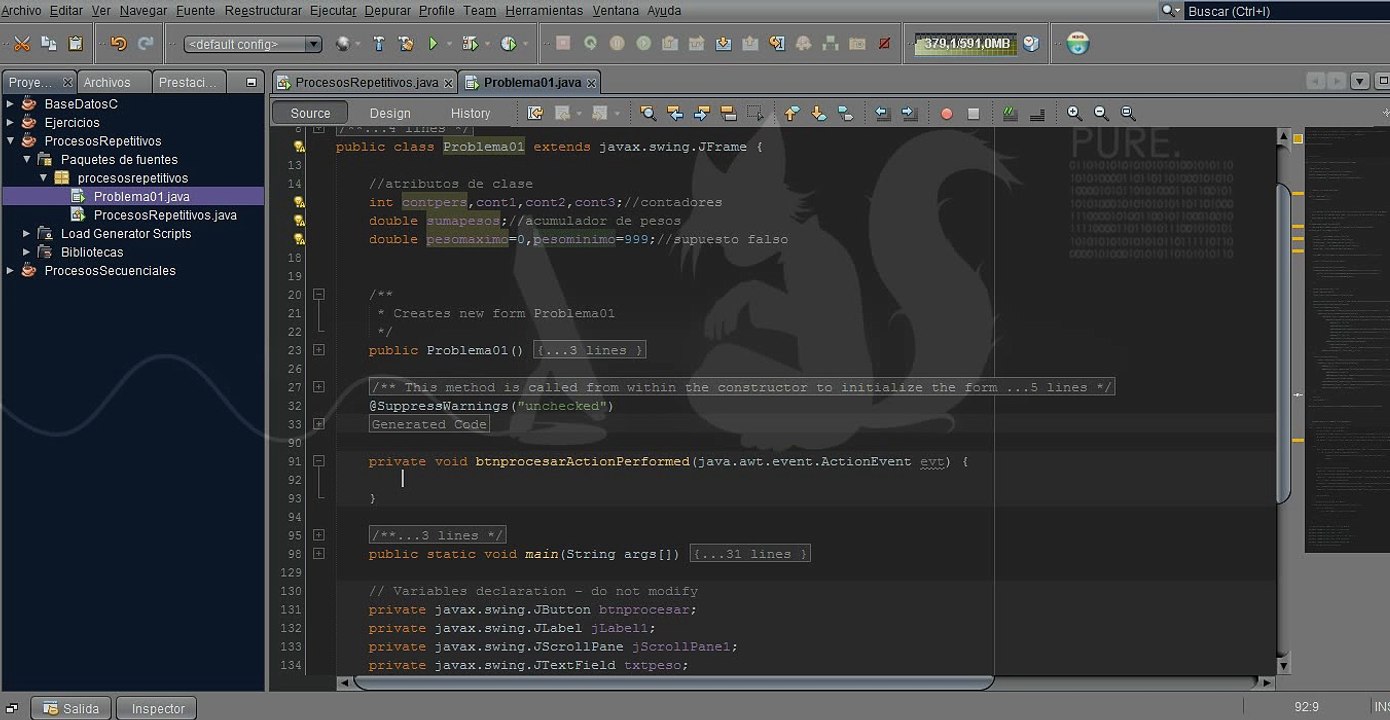Click the Comment icon with green slashes
Screen dimensions: 1390x720
pyautogui.click(x=1010, y=113)
